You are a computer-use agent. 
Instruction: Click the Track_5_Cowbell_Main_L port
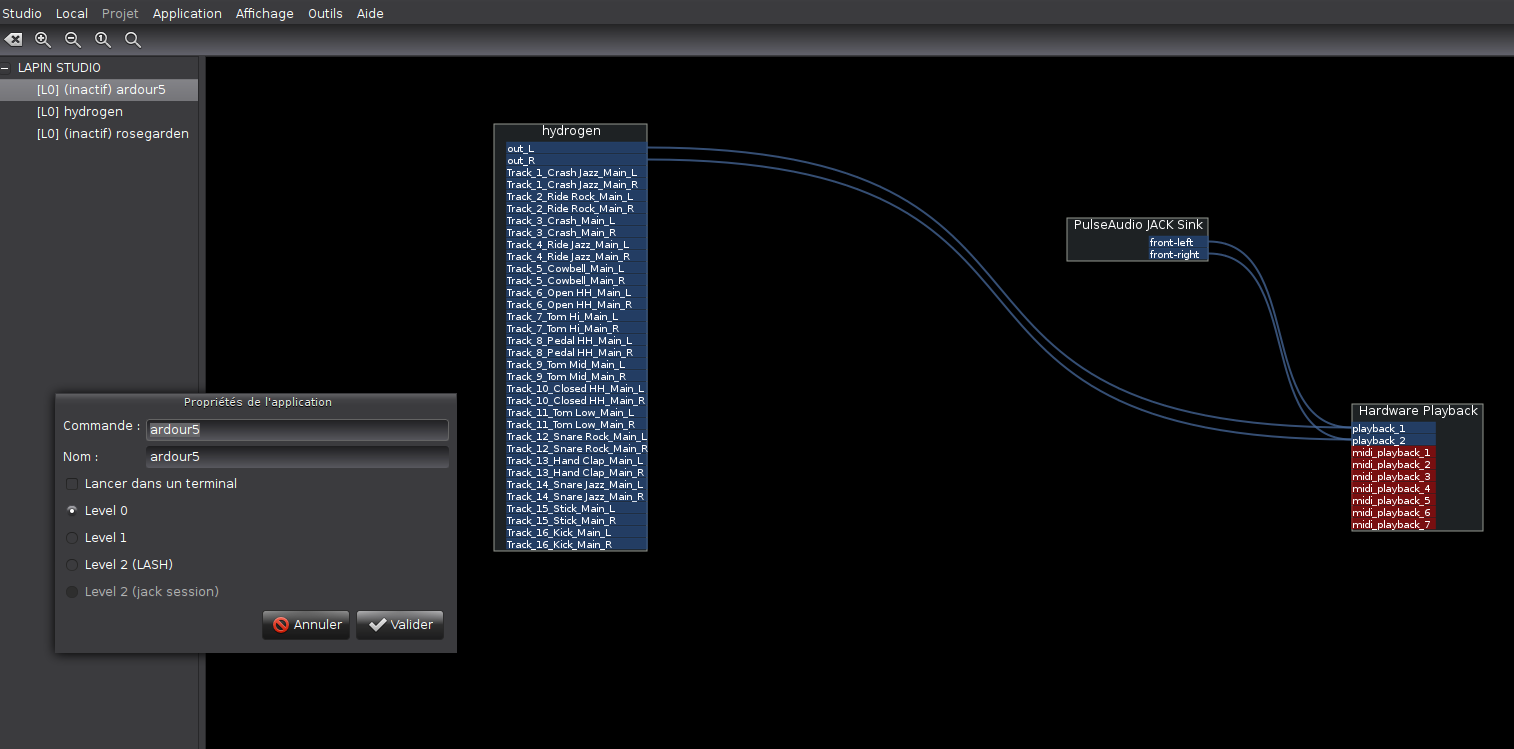(x=575, y=269)
